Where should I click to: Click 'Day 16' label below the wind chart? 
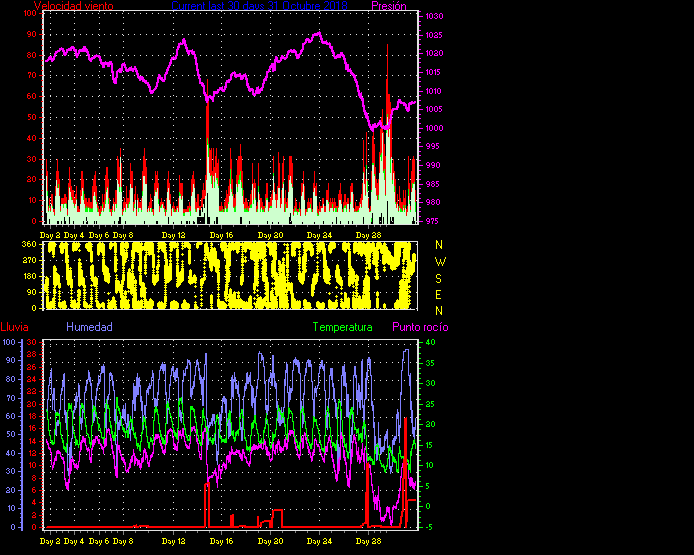pyautogui.click(x=221, y=235)
